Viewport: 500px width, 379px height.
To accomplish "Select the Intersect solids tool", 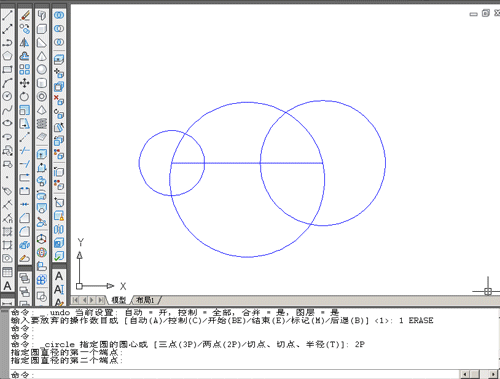I will click(59, 42).
